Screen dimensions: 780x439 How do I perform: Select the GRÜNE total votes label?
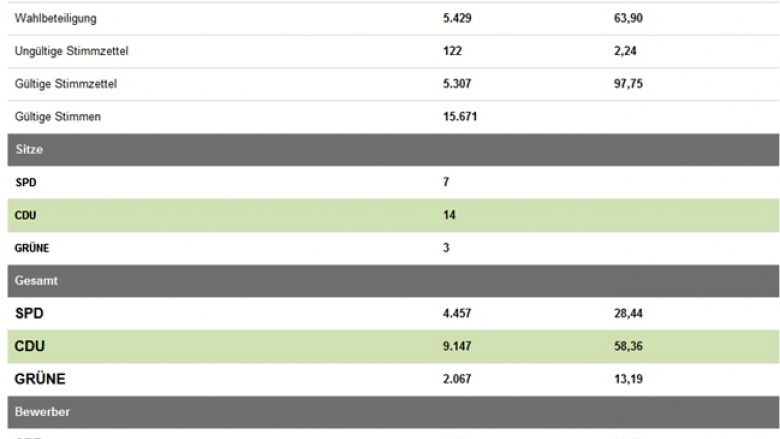[40, 379]
